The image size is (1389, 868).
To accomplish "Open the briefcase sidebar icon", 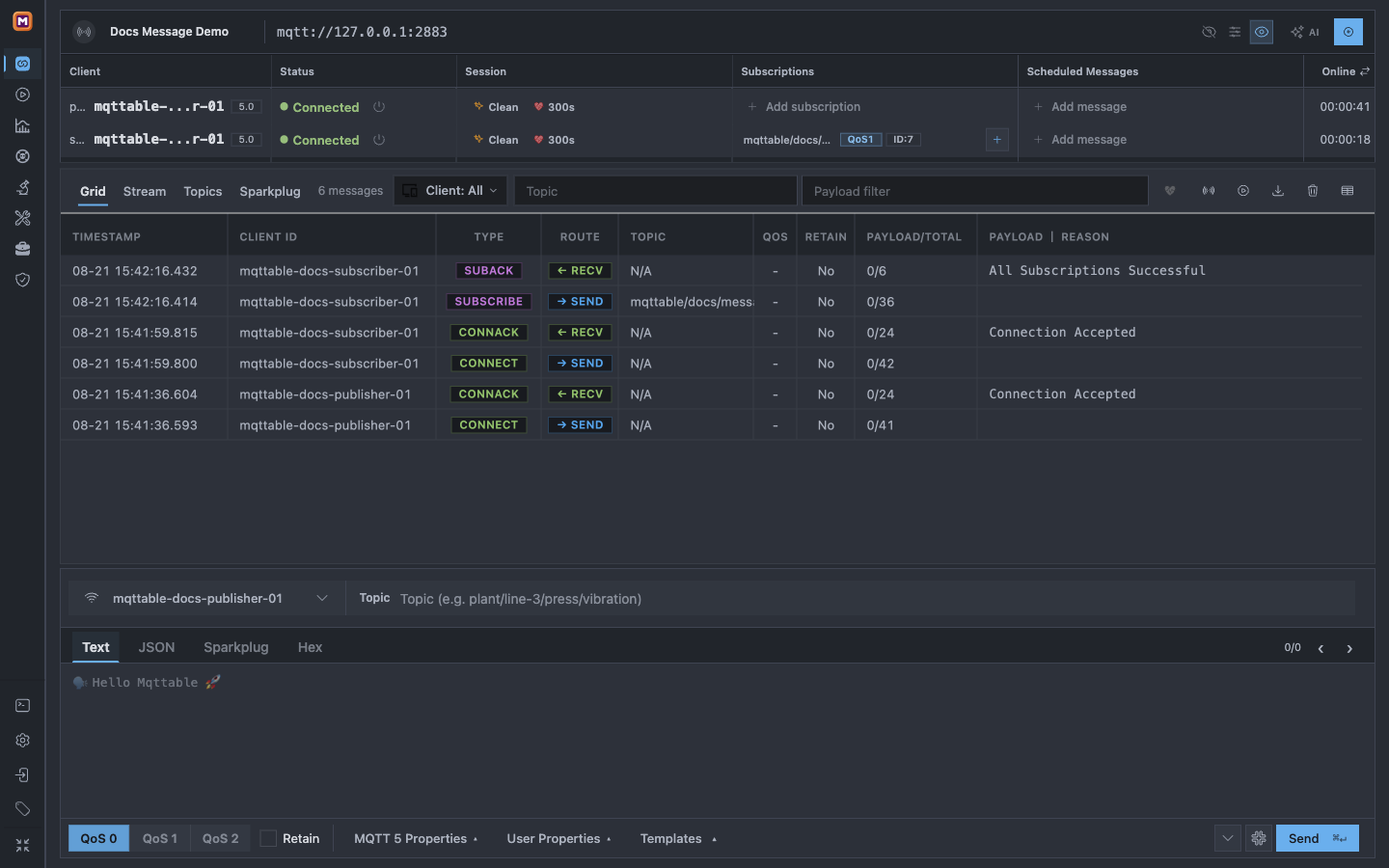I will click(x=22, y=249).
